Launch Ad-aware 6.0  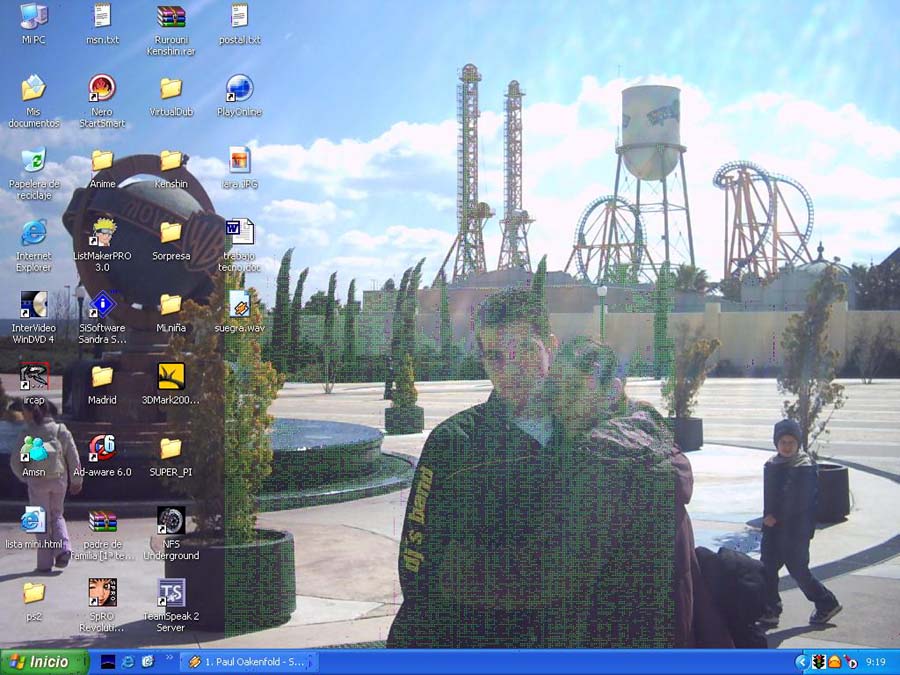(102, 448)
